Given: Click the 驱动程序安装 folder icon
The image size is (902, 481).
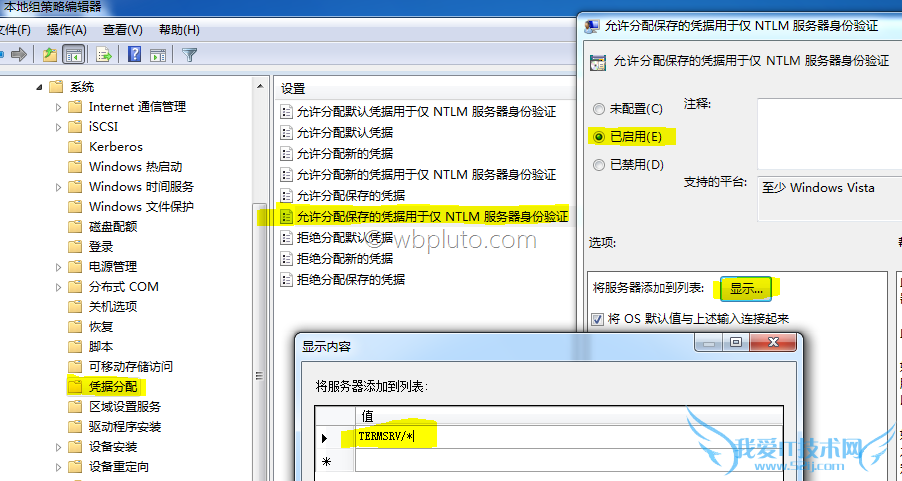Looking at the screenshot, I should [75, 426].
